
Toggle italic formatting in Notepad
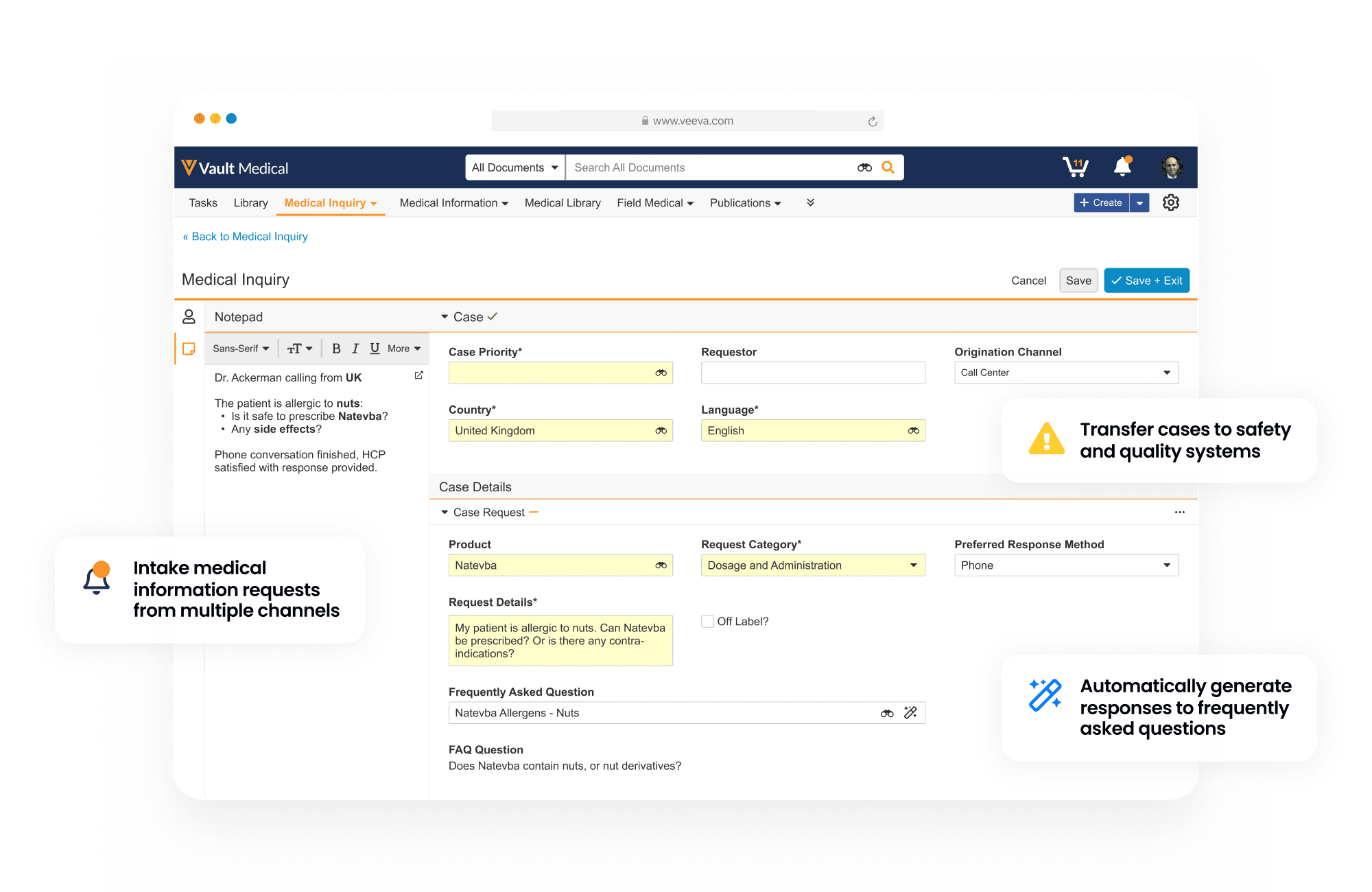(x=355, y=349)
